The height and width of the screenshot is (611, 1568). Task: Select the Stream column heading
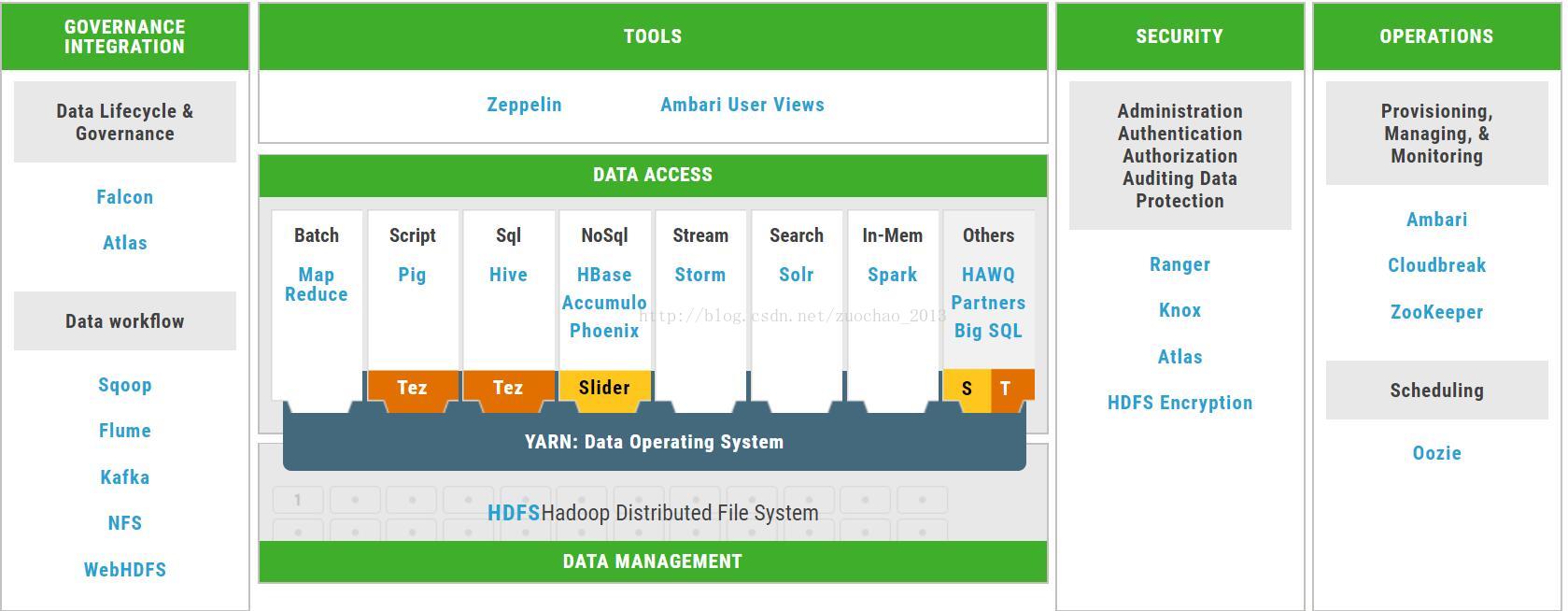point(700,235)
